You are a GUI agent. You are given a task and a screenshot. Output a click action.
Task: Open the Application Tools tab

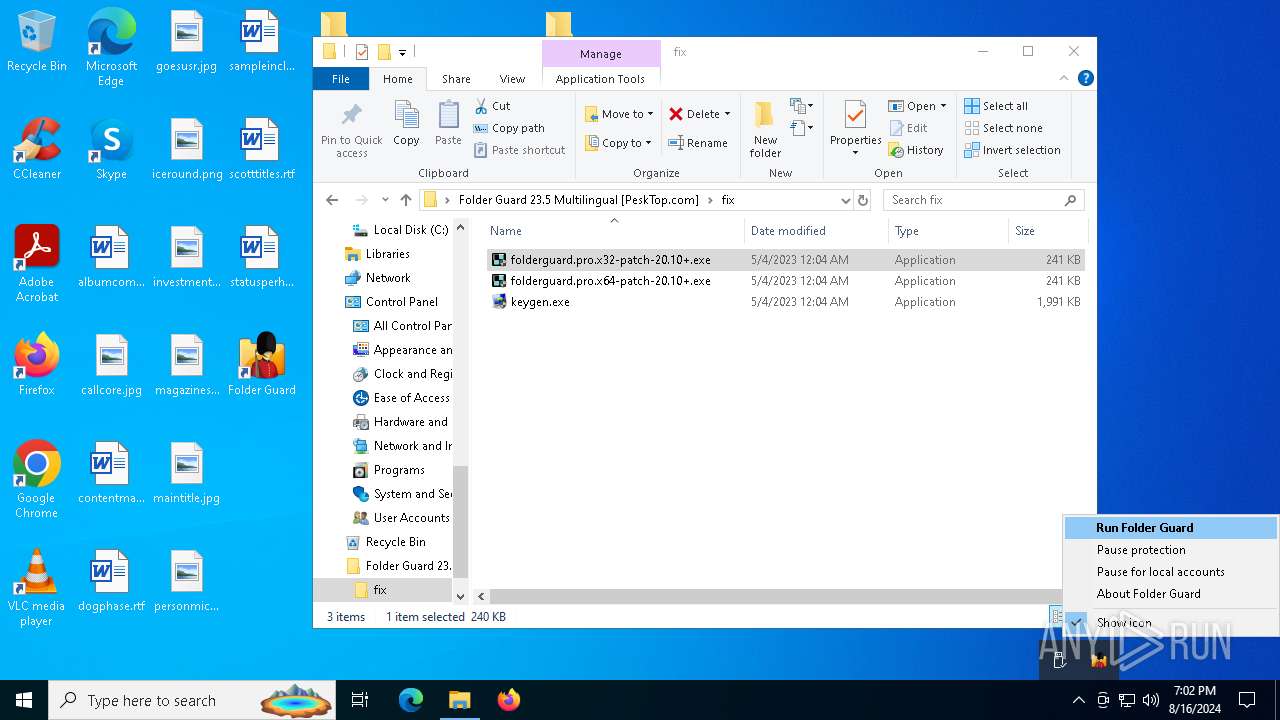point(600,79)
